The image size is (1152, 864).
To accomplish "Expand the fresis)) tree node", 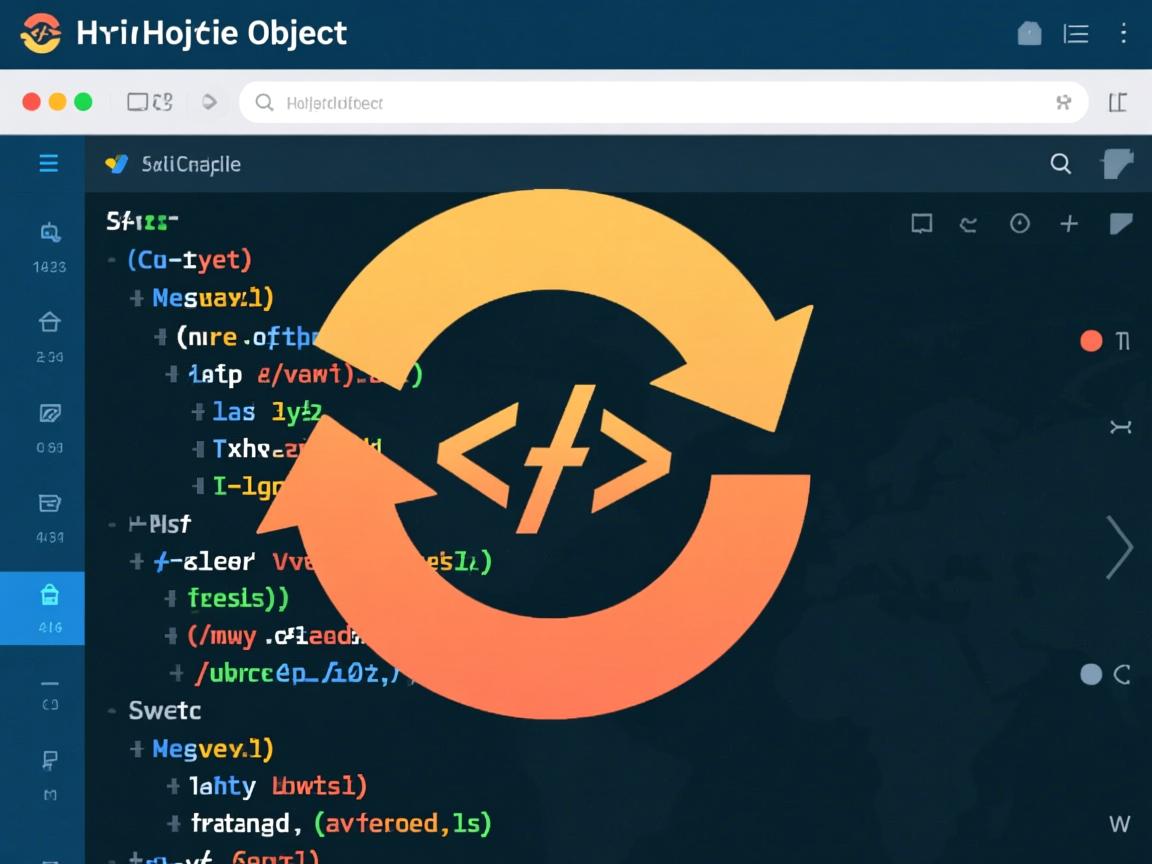I will pos(170,598).
